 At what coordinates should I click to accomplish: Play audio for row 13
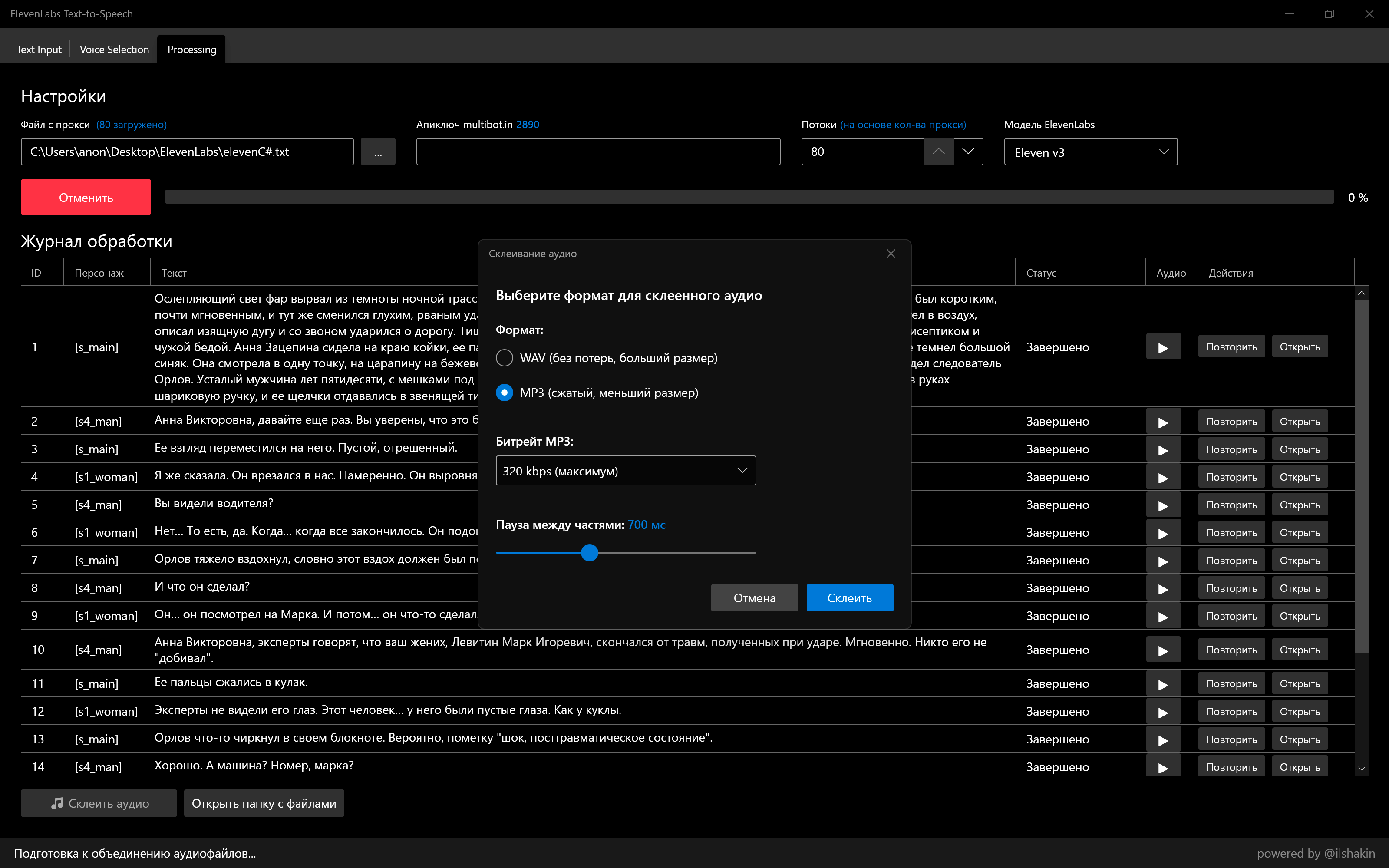click(x=1163, y=739)
